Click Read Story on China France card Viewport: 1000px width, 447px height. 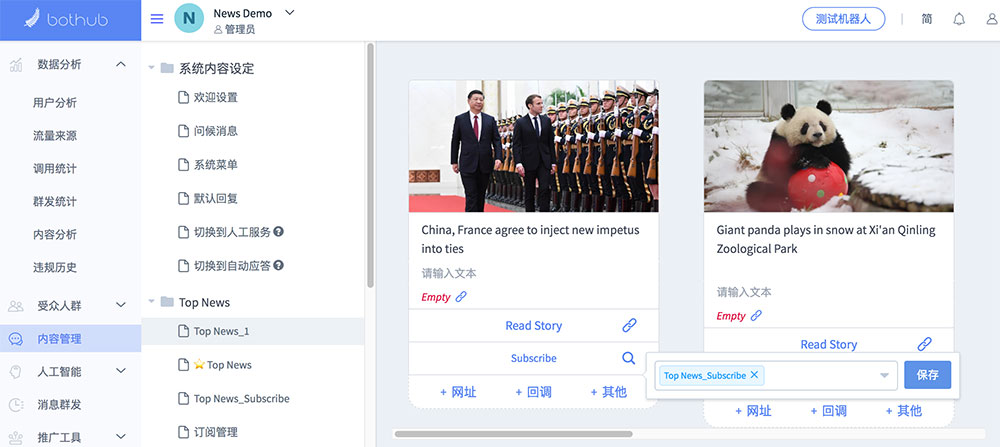(x=534, y=326)
